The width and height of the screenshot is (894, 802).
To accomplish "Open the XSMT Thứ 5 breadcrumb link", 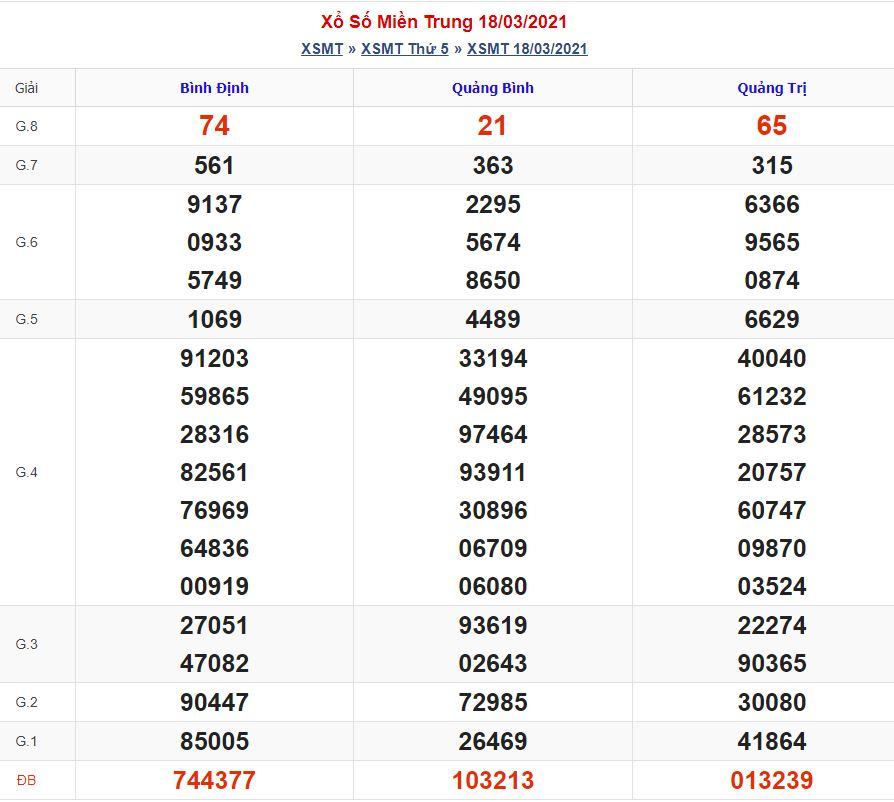I will coord(405,49).
